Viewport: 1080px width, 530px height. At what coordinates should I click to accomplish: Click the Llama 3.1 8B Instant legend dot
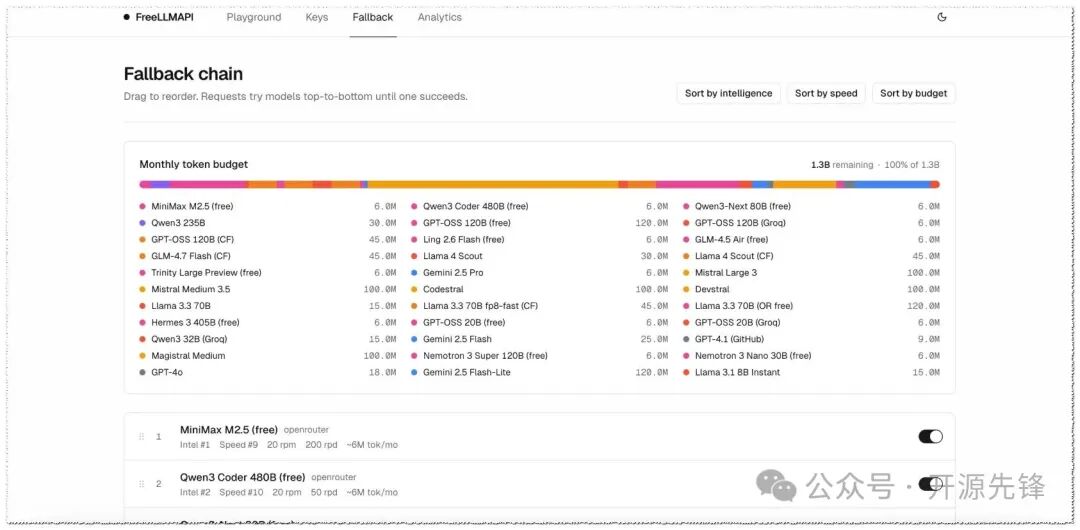[686, 372]
